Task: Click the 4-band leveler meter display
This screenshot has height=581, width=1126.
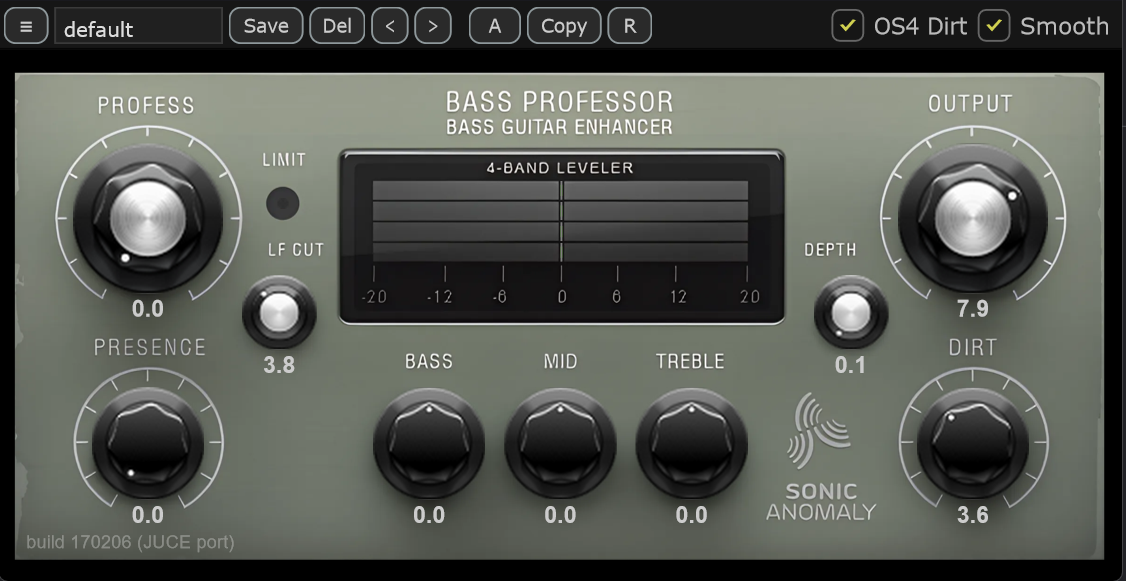Action: coord(562,237)
